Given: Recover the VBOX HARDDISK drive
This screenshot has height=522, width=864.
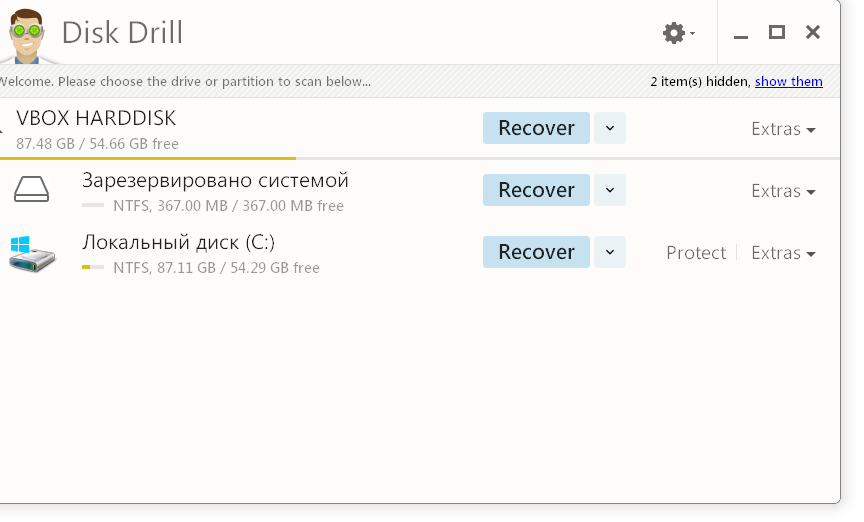Looking at the screenshot, I should [536, 128].
